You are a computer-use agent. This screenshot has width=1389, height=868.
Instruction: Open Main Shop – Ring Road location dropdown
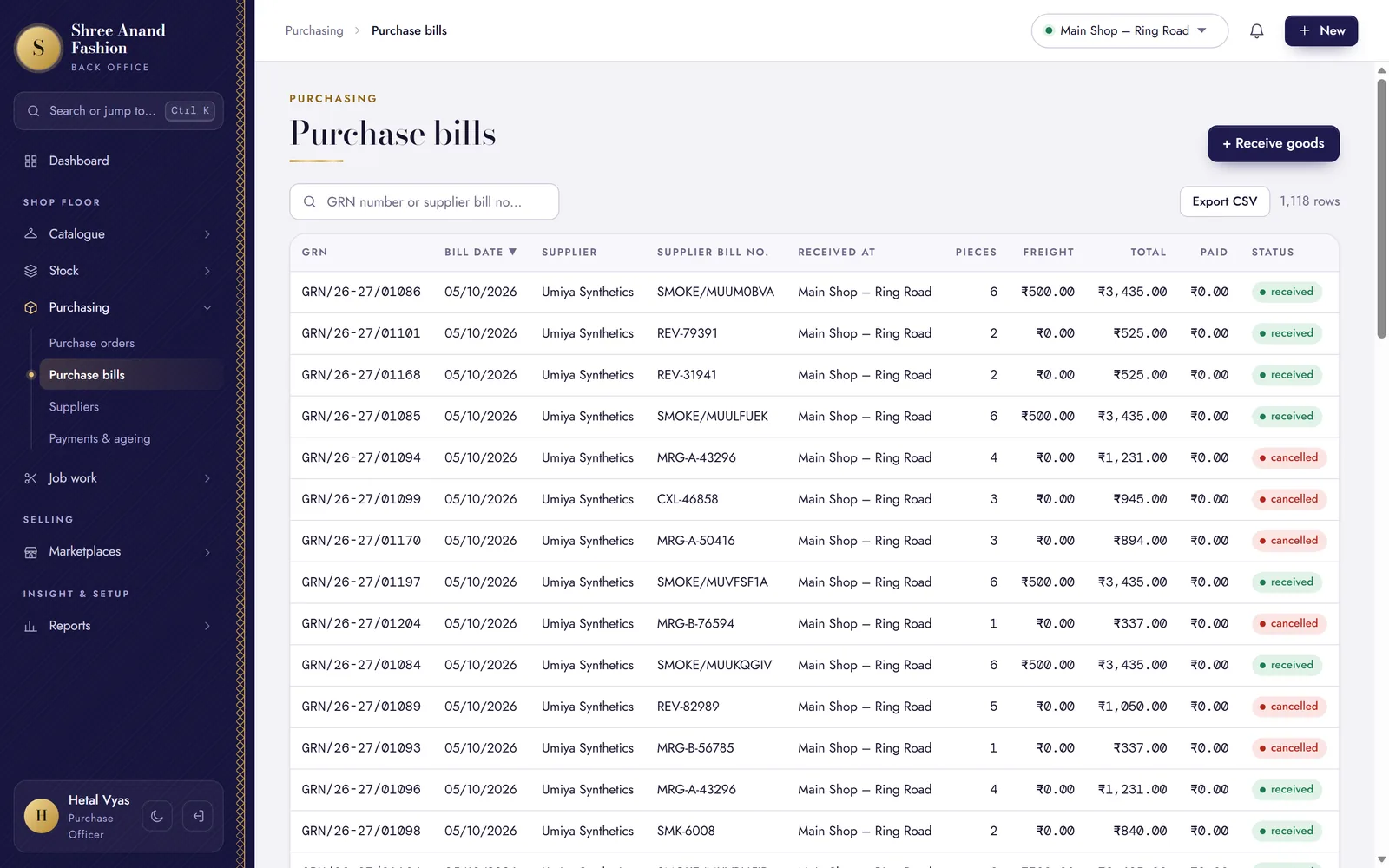coord(1129,31)
